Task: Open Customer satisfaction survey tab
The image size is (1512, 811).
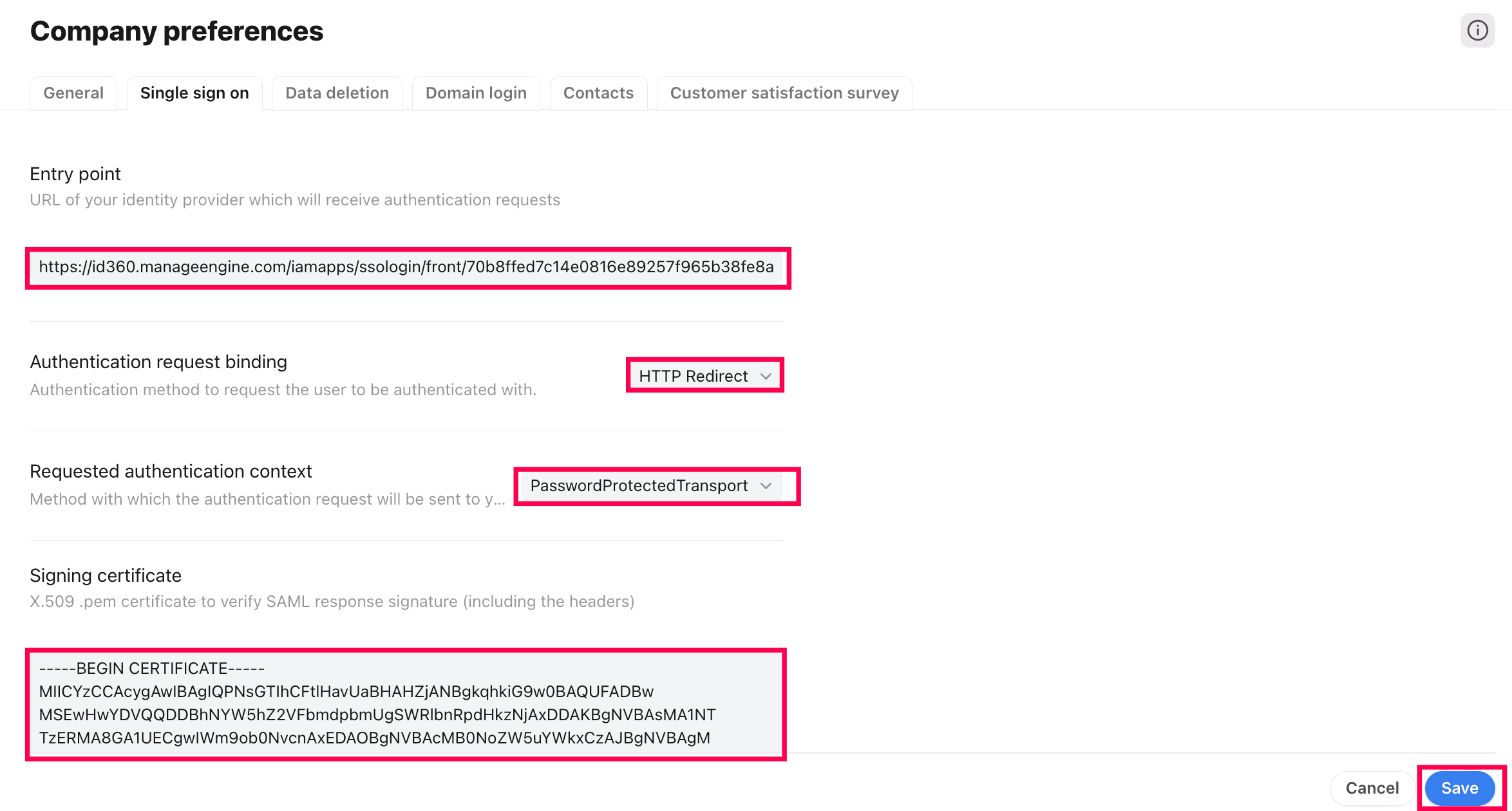Action: tap(784, 93)
